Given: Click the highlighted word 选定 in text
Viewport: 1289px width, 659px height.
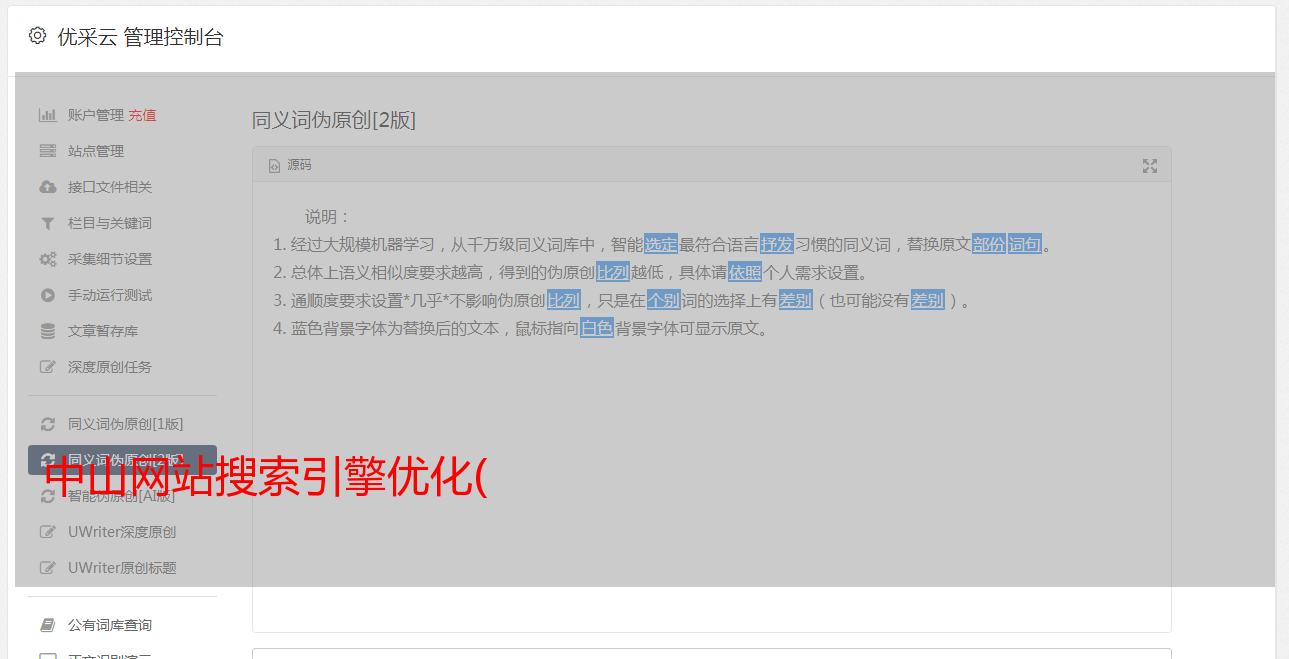Looking at the screenshot, I should [661, 244].
